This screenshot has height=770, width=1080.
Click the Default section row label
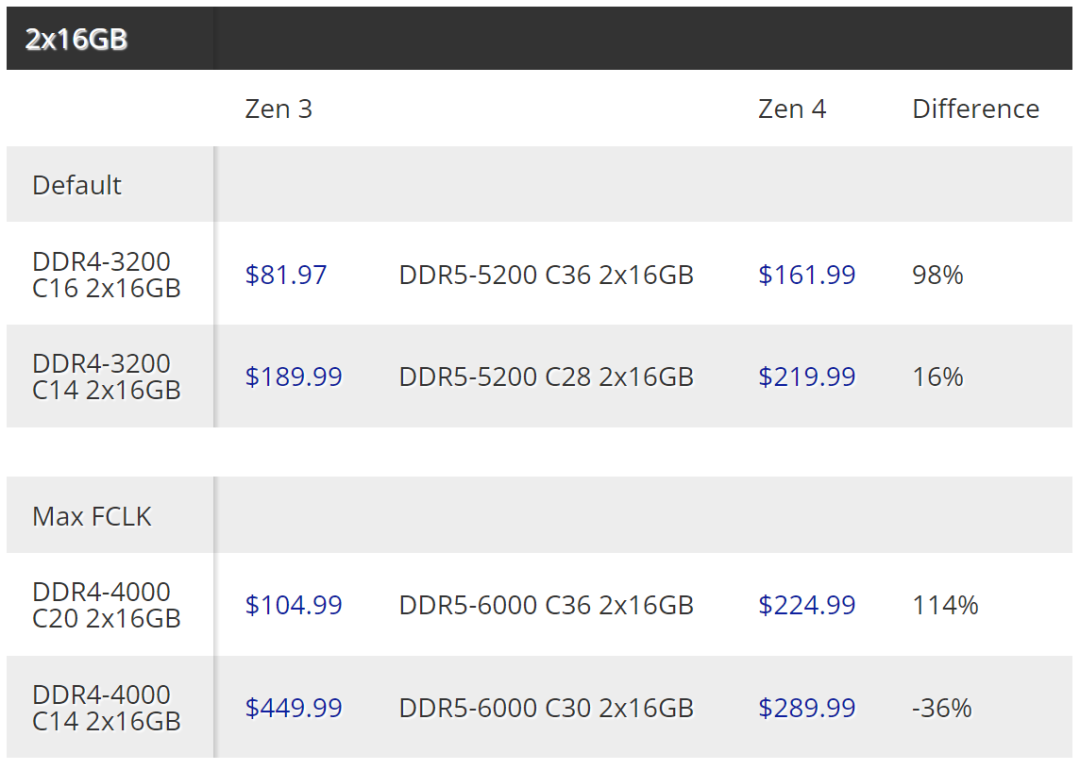pos(77,185)
